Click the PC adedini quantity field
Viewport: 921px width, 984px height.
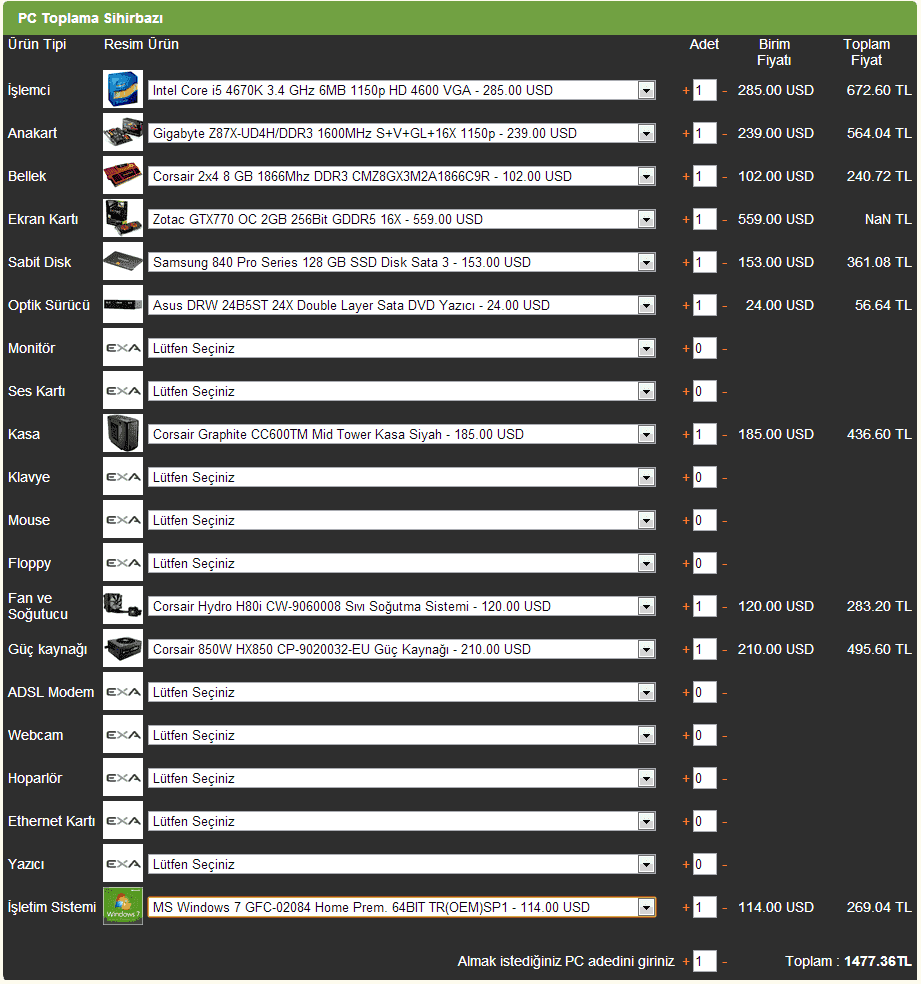pyautogui.click(x=705, y=961)
